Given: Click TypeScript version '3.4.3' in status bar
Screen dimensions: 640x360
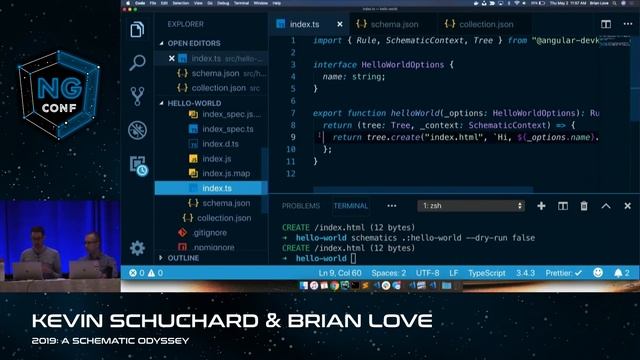Looking at the screenshot, I should pos(525,273).
